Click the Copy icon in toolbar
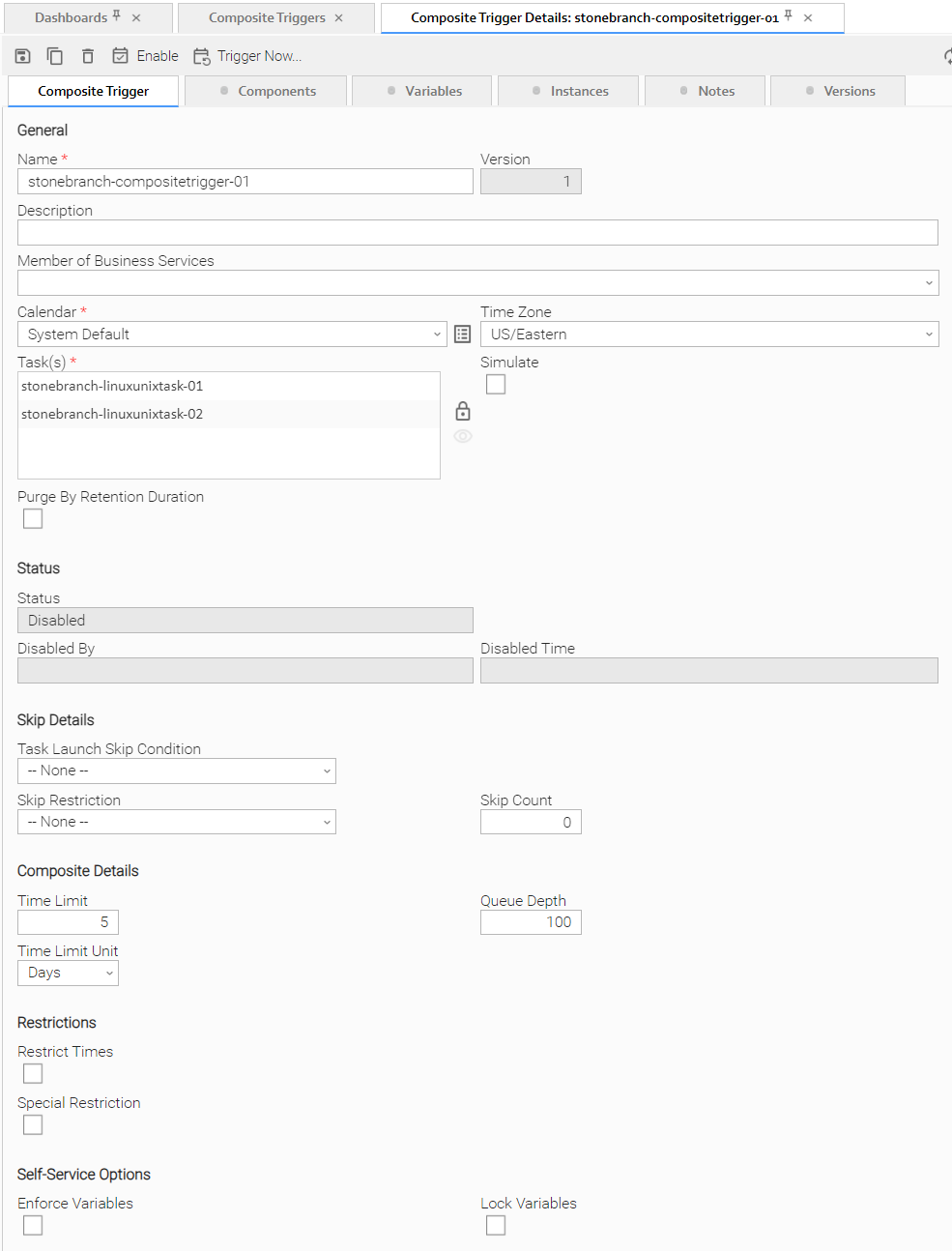This screenshot has height=1251, width=952. (55, 56)
